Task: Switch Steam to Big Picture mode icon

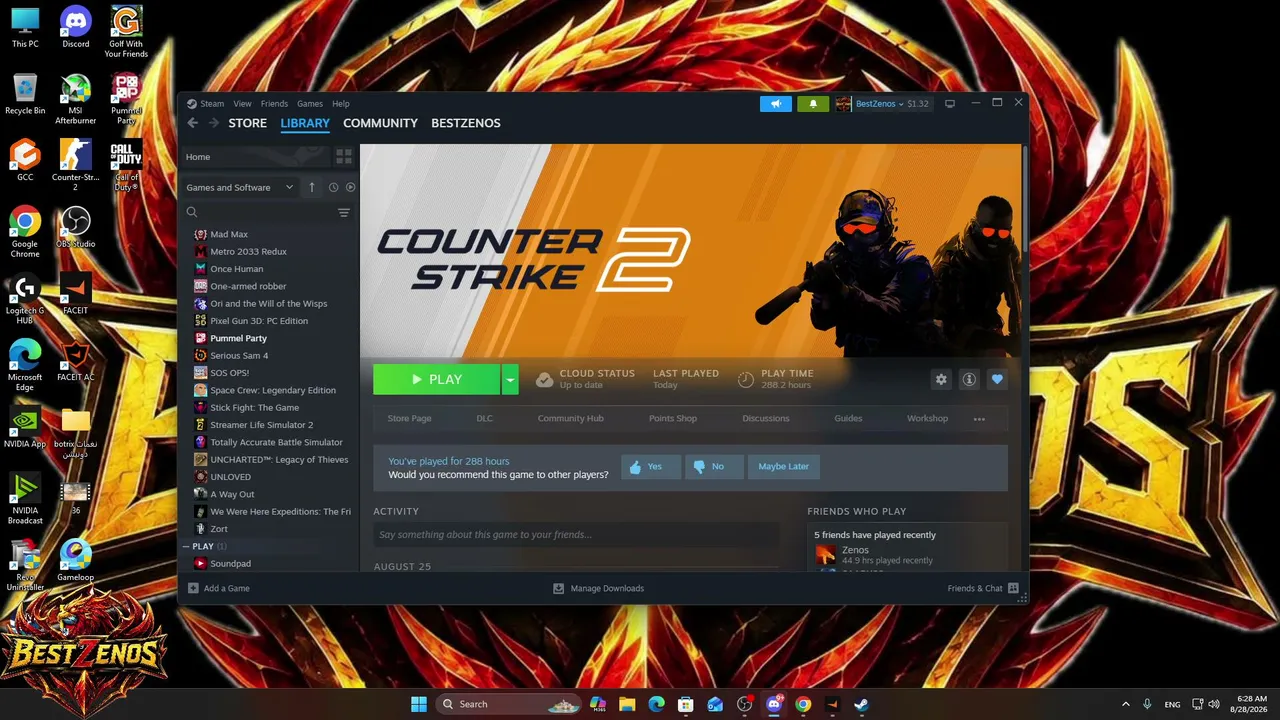Action: (x=950, y=104)
